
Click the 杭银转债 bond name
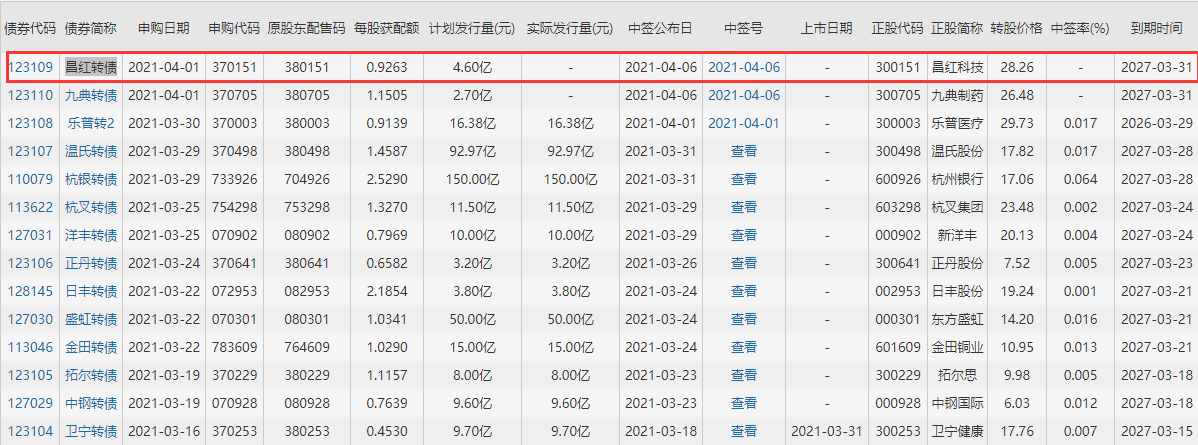(x=91, y=179)
